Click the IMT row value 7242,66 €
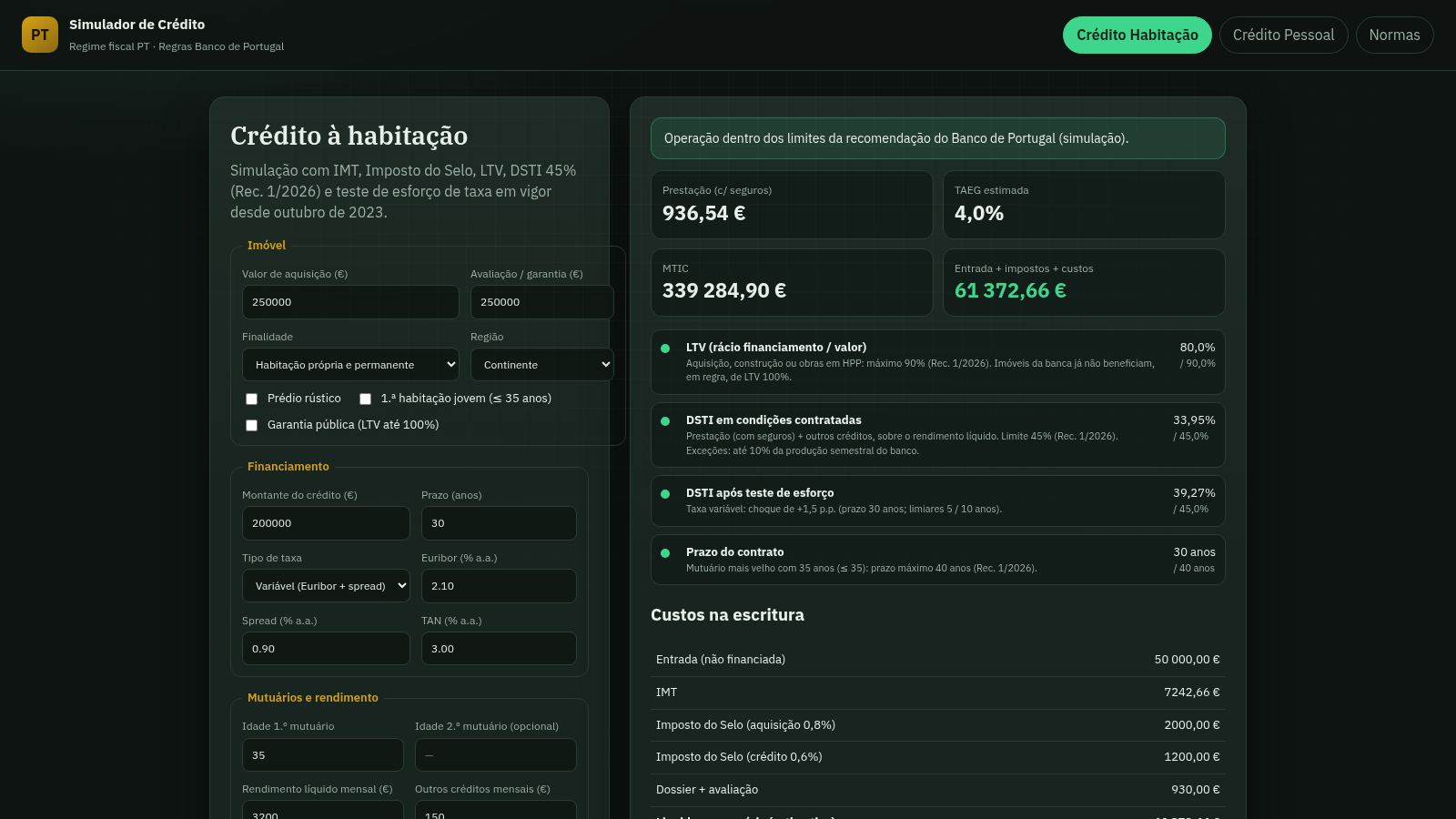This screenshot has height=819, width=1456. 1192,693
